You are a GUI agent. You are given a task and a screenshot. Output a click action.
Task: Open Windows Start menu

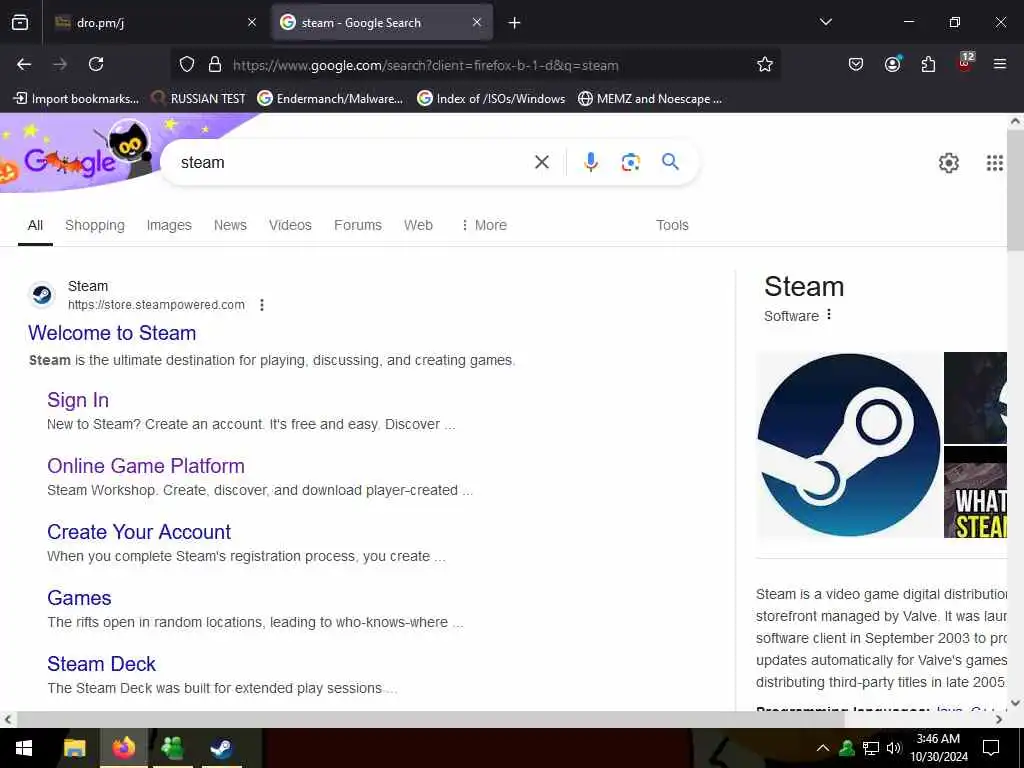point(24,748)
